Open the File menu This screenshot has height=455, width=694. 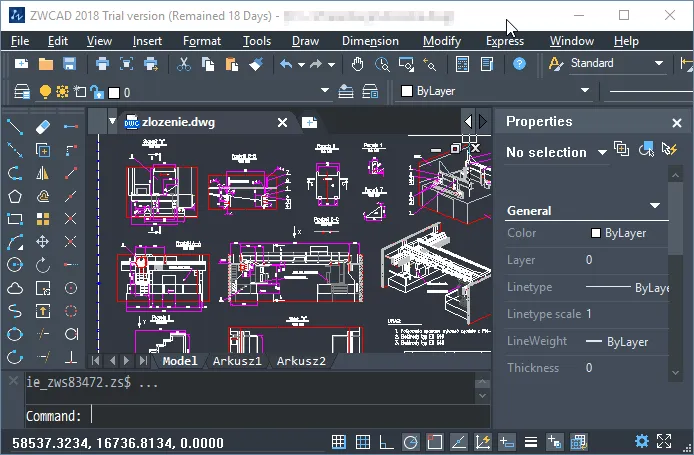pyautogui.click(x=20, y=41)
